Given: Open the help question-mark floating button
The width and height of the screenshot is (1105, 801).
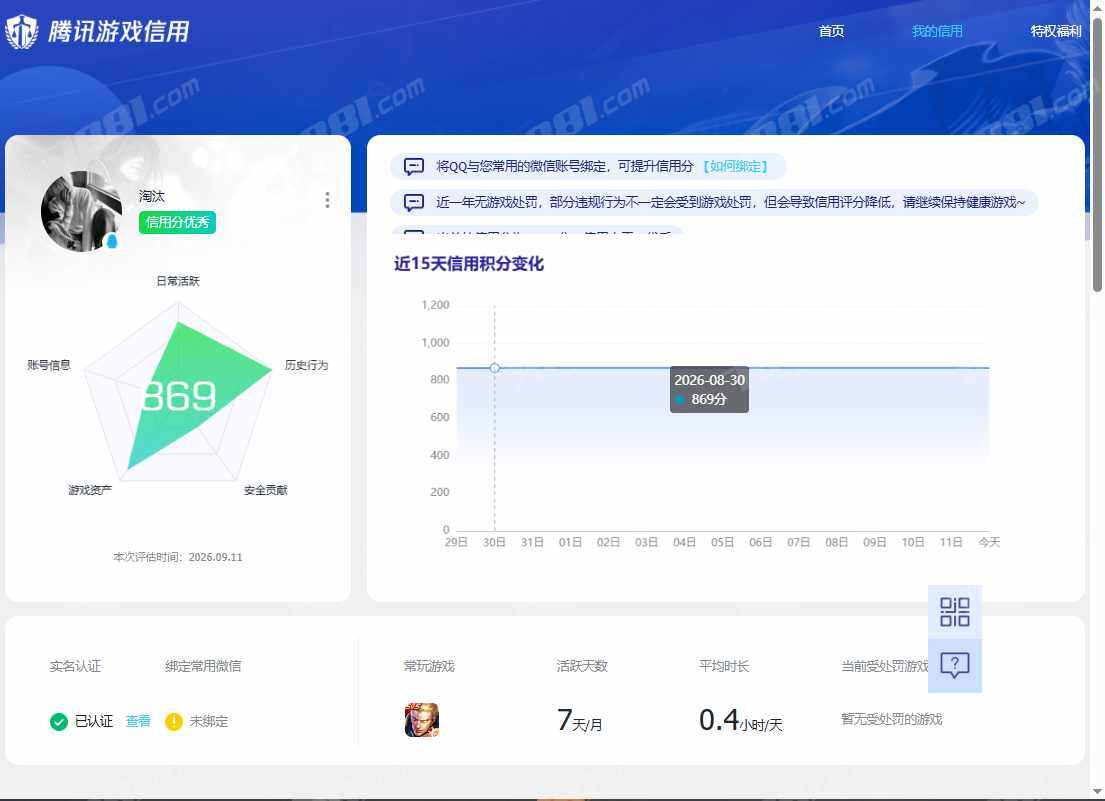Looking at the screenshot, I should coord(954,666).
